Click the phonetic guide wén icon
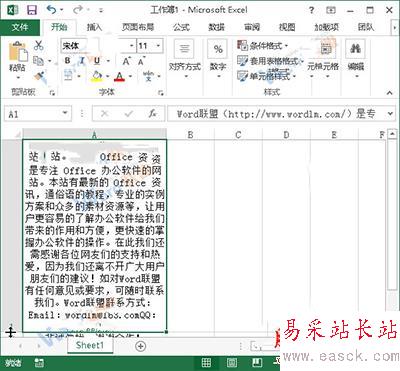 point(148,76)
